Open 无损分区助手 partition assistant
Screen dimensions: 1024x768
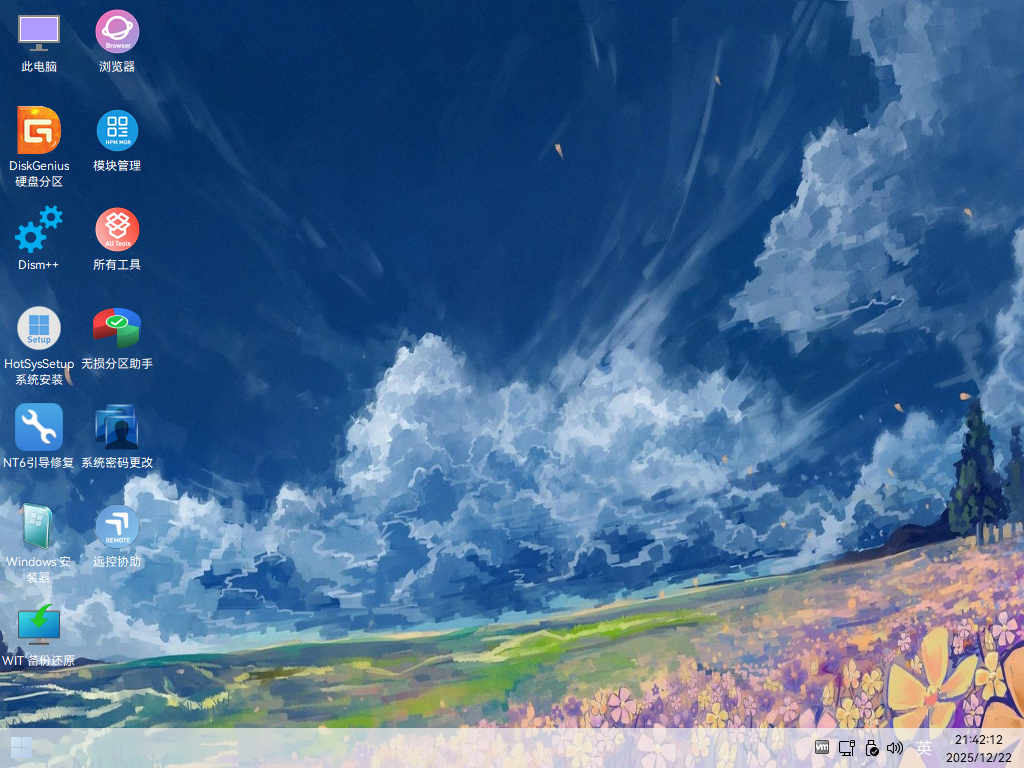pos(117,328)
